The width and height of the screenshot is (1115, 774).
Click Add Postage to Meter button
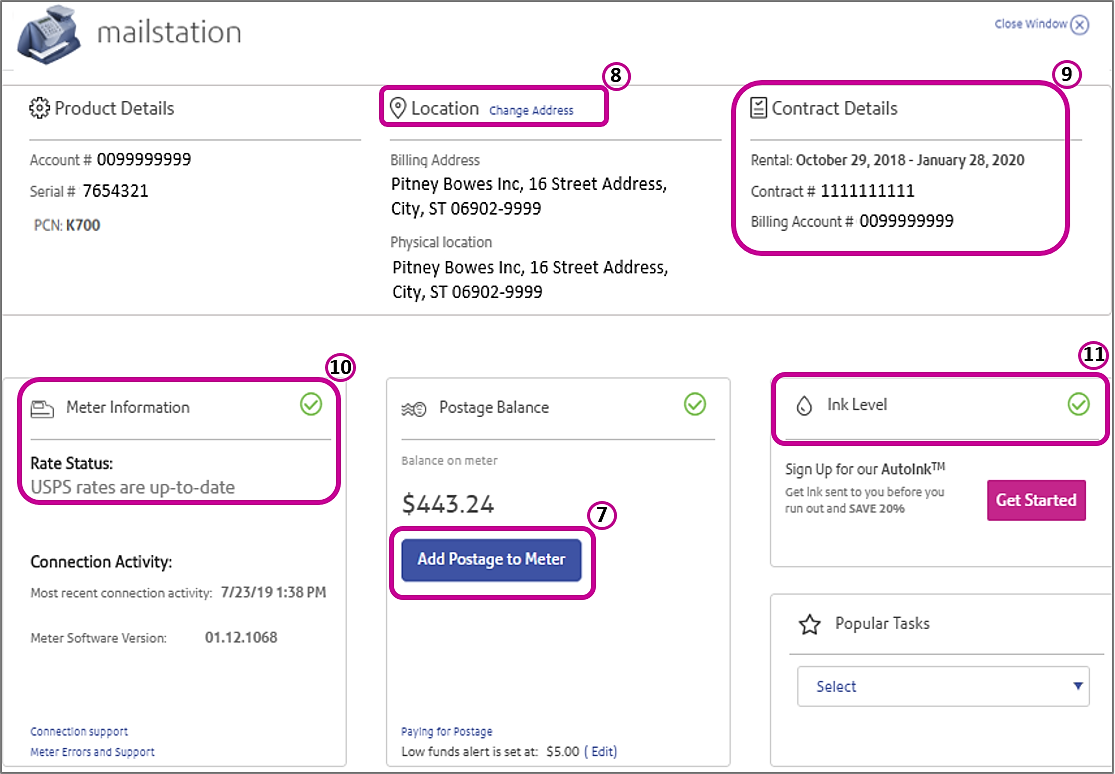491,560
